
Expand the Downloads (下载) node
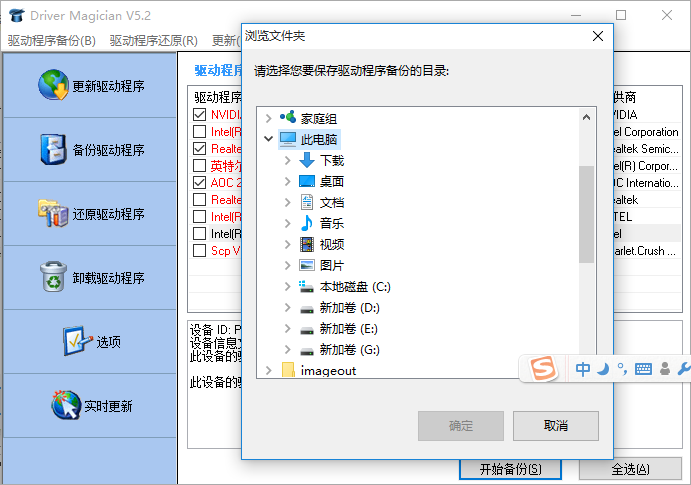(287, 160)
